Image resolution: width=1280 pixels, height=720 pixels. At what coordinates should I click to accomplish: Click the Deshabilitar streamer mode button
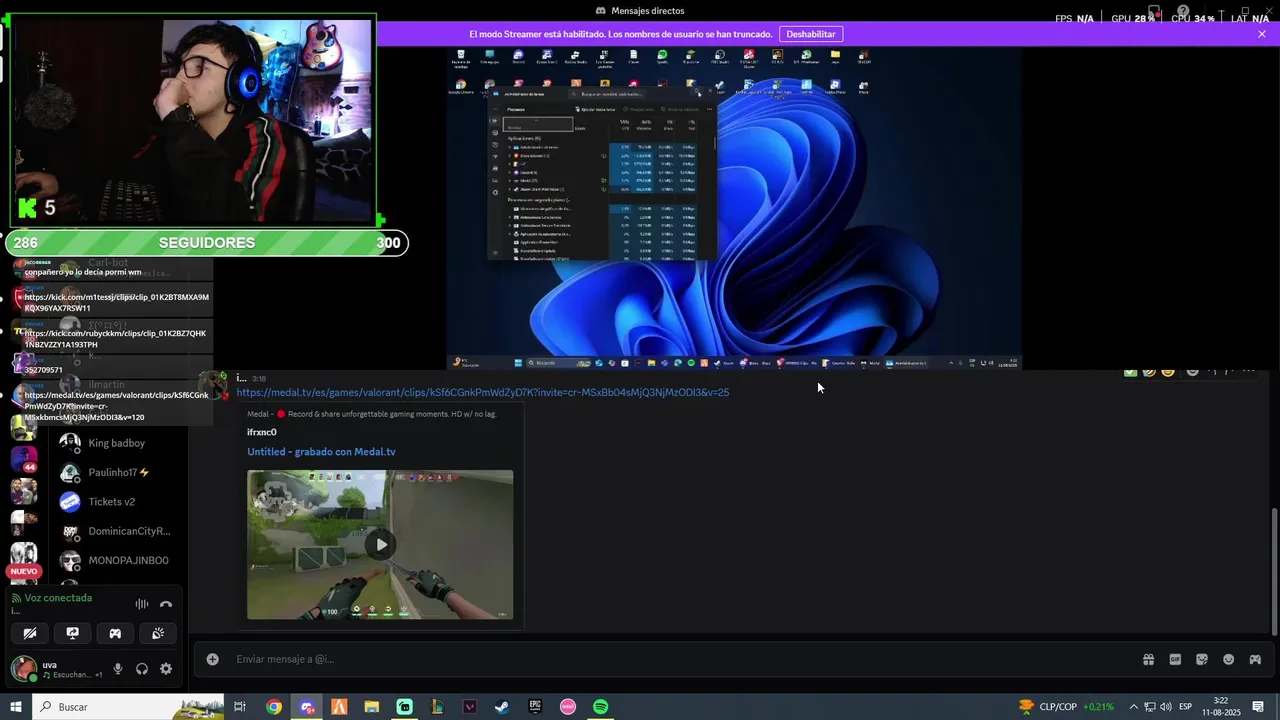click(810, 34)
